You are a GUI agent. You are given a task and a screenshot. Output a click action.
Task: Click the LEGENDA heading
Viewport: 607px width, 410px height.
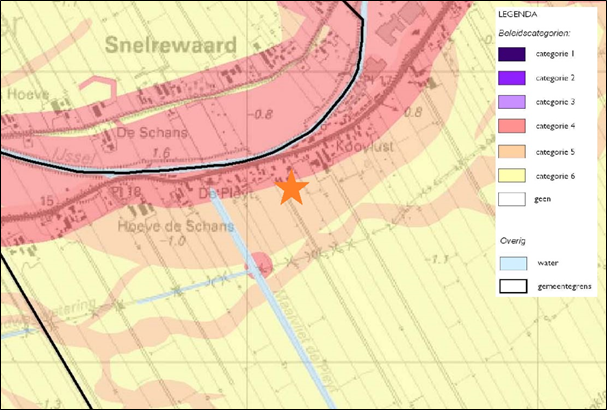519,15
